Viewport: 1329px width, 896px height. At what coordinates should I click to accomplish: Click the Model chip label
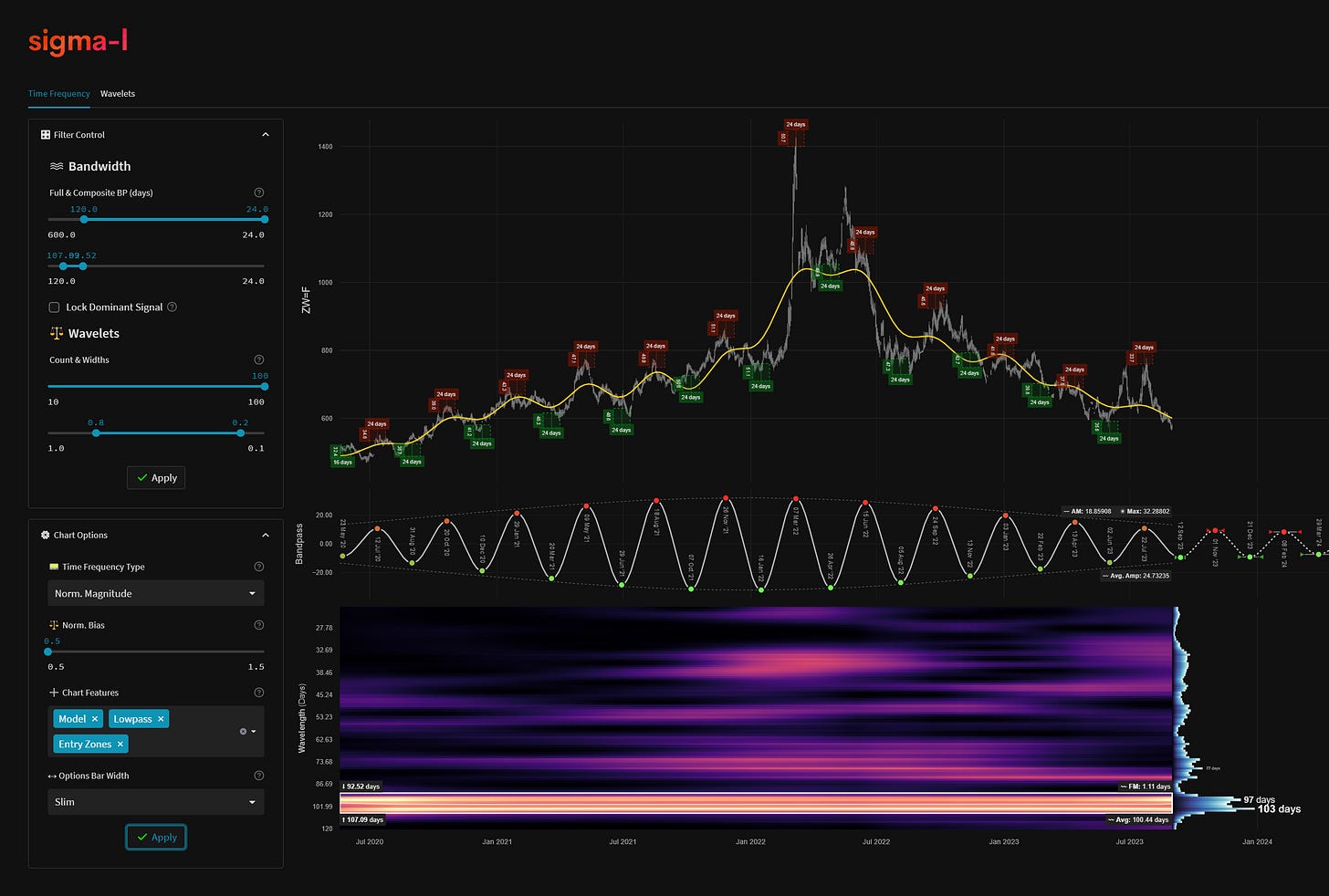pos(72,719)
